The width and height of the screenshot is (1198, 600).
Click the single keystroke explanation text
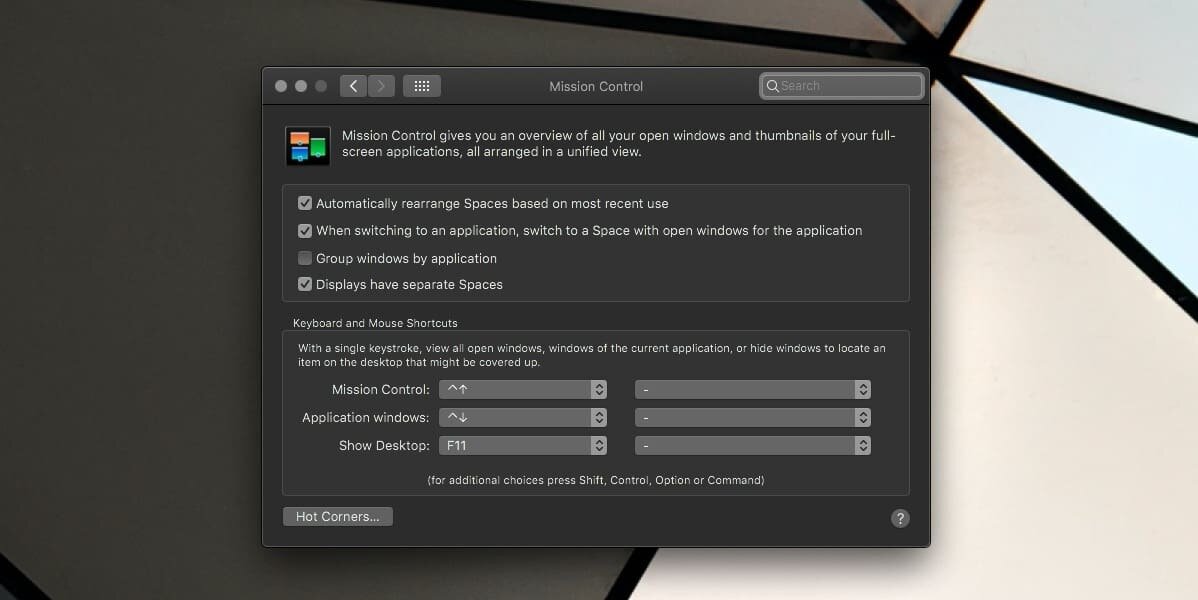click(591, 355)
